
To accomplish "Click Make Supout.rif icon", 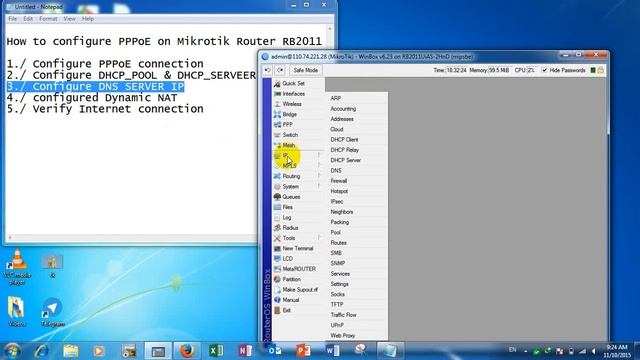I will click(277, 289).
